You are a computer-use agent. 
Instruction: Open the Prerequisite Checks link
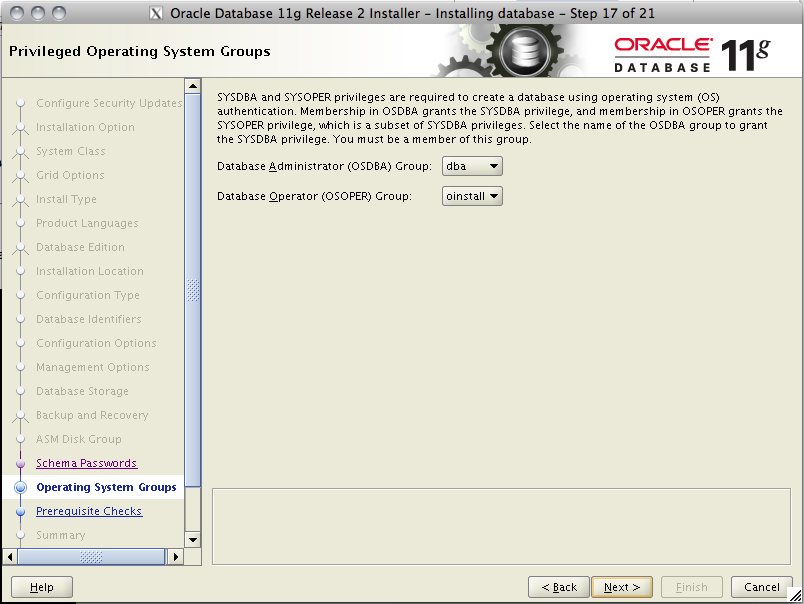tap(89, 511)
